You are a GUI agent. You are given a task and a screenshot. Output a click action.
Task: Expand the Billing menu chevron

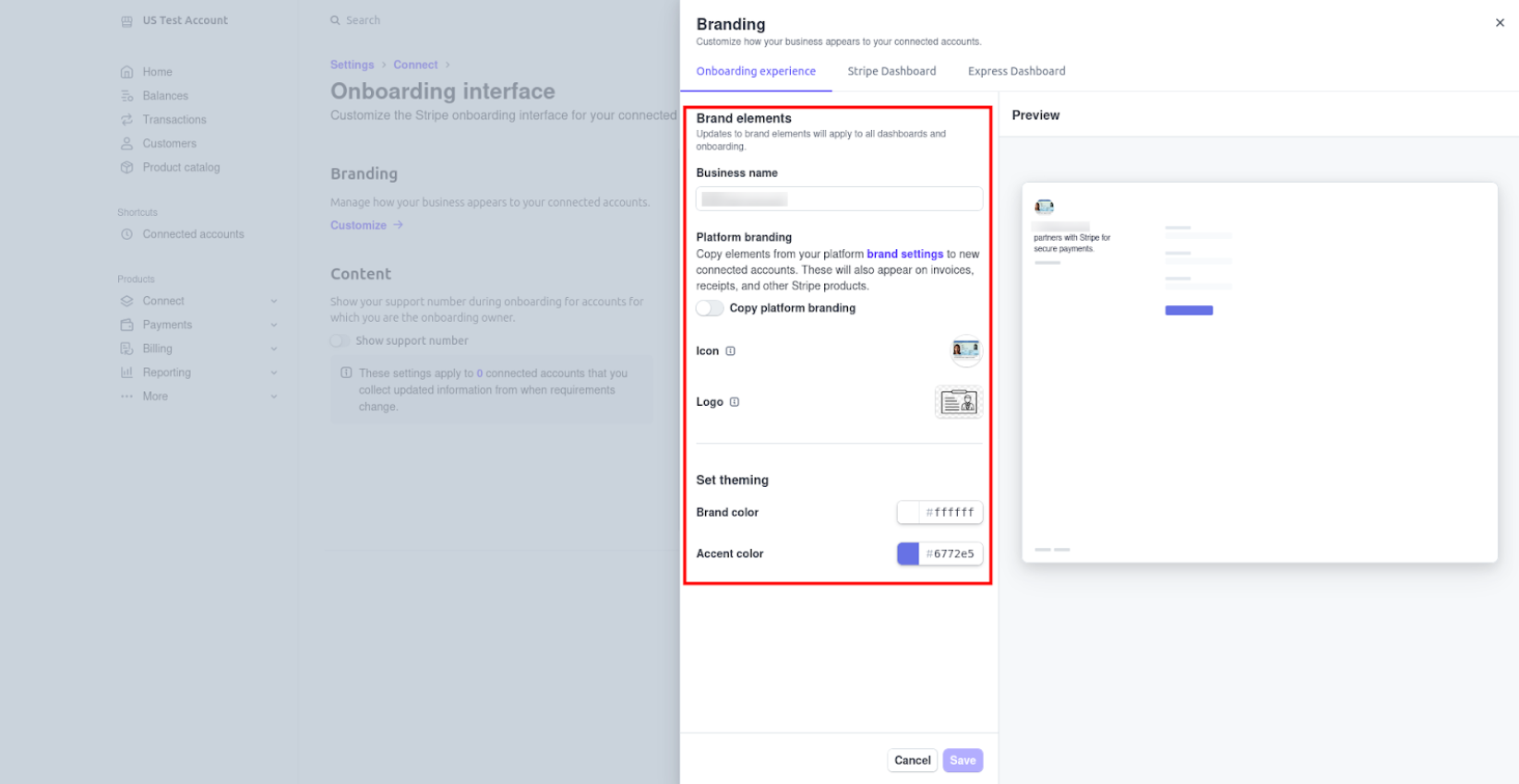(x=274, y=350)
